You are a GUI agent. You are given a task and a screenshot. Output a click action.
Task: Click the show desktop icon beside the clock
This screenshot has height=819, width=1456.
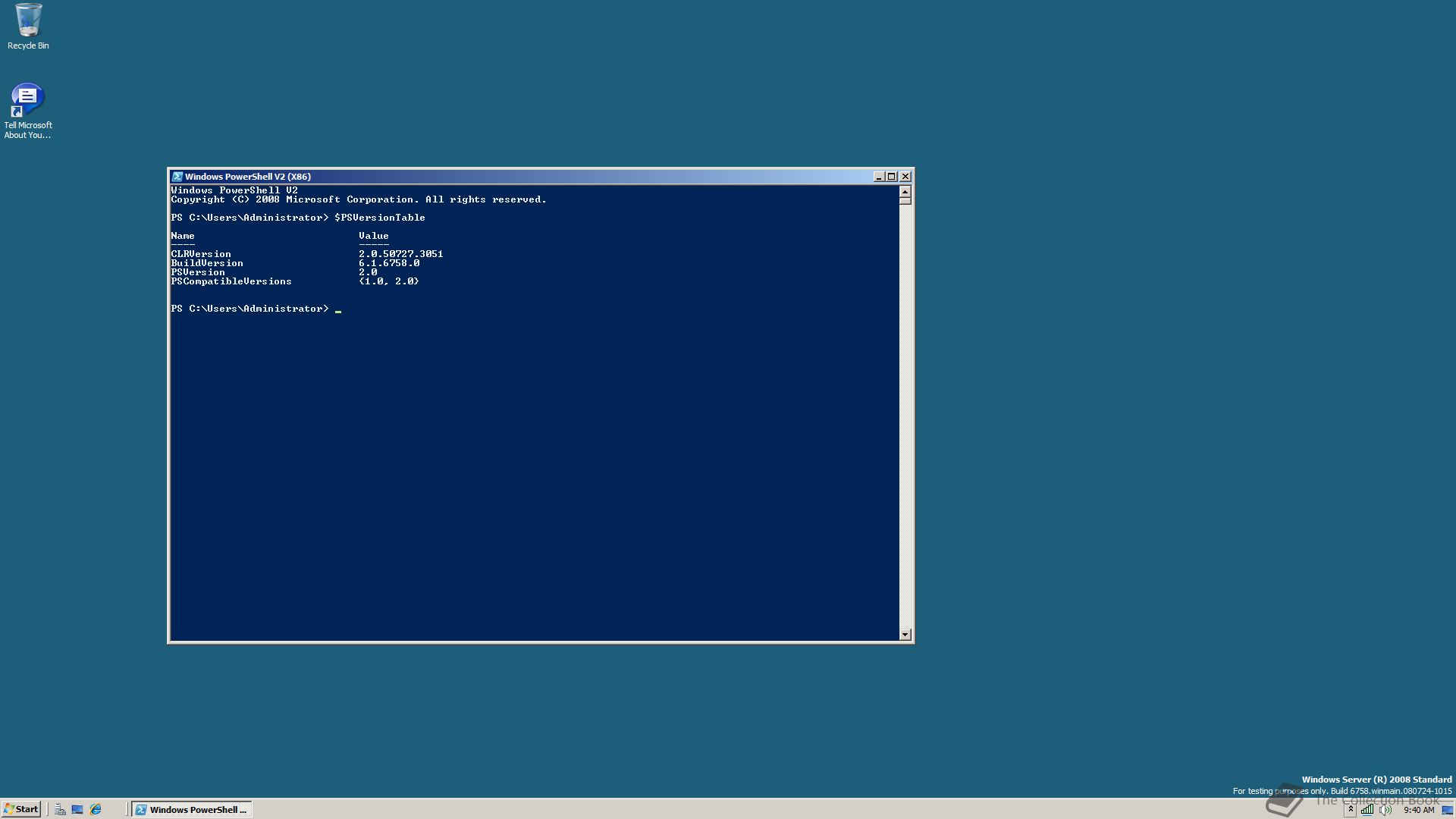(x=1447, y=810)
